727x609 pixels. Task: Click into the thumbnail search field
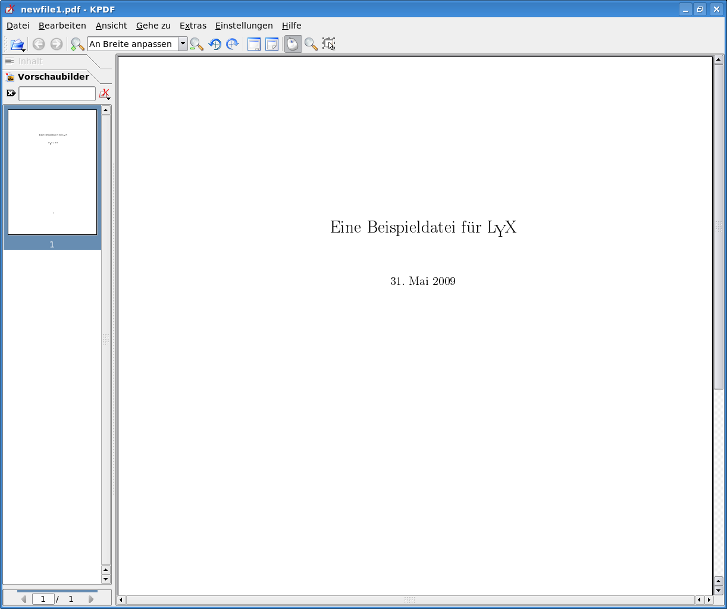pos(57,93)
